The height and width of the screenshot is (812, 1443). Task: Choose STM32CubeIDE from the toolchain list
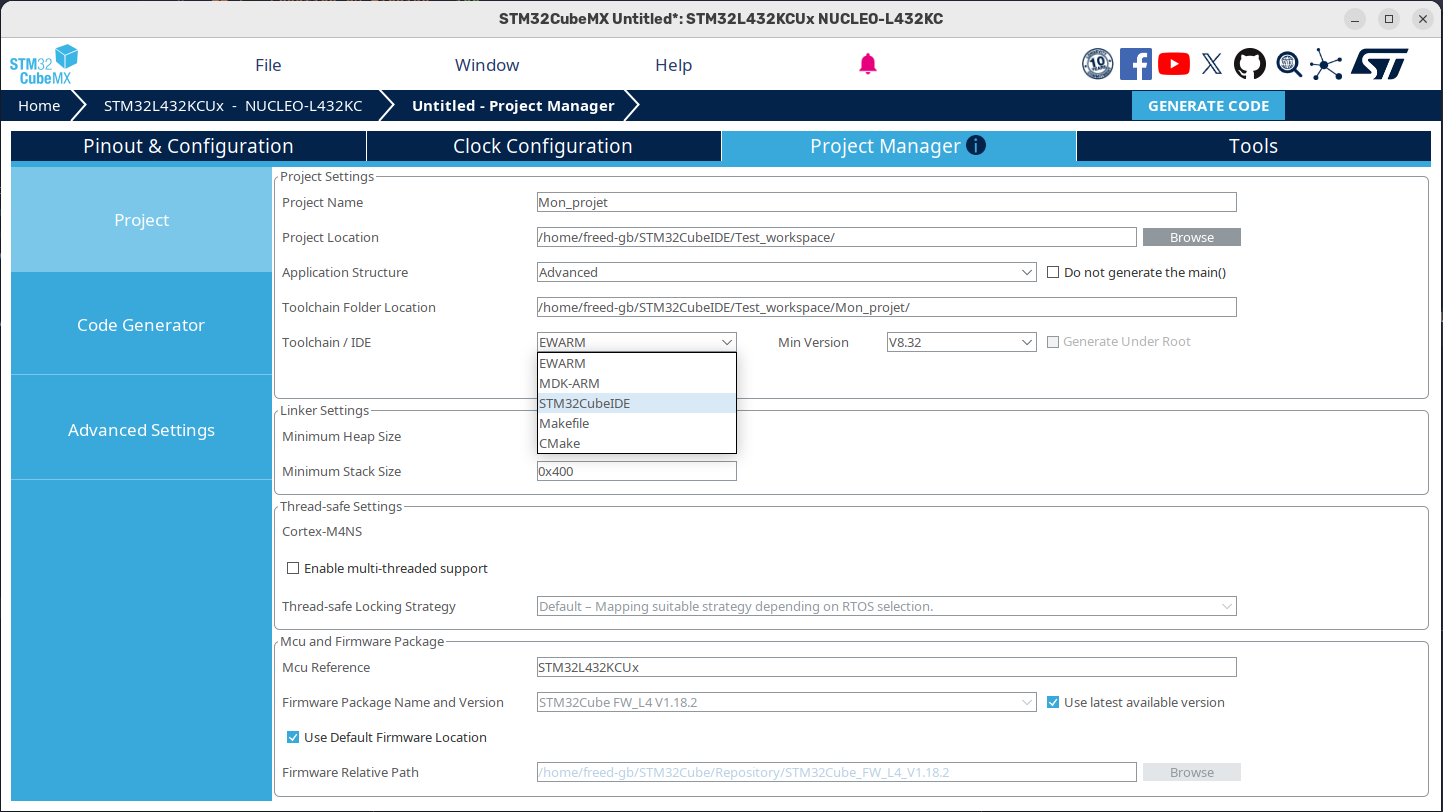click(637, 403)
